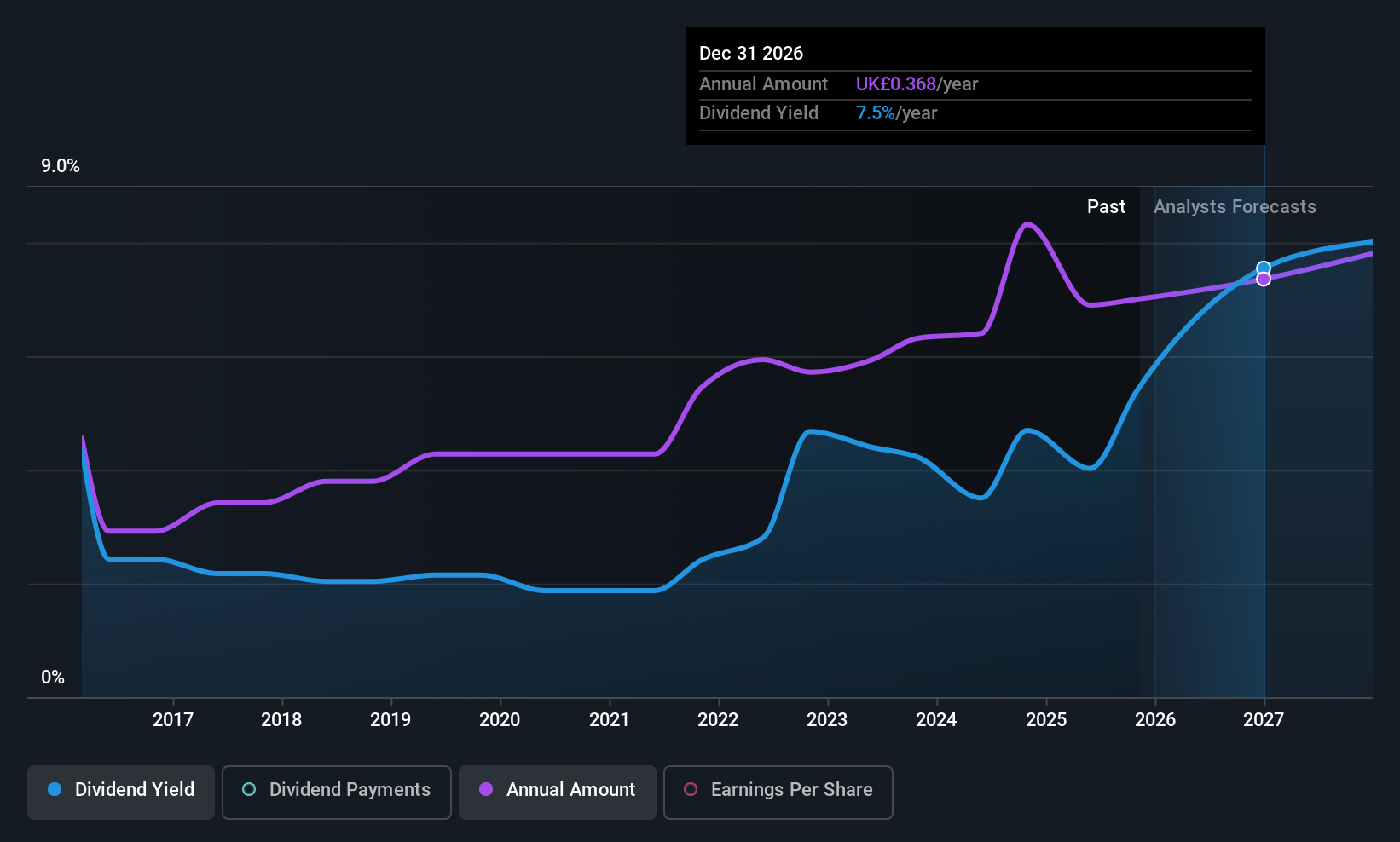This screenshot has width=1400, height=842.
Task: Click the blue dividend yield data point
Action: click(1264, 268)
